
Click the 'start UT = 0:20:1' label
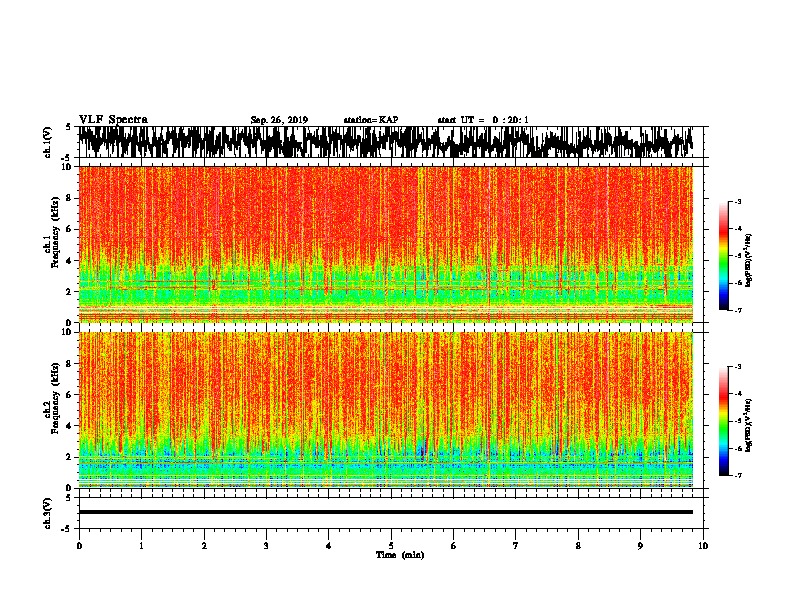(483, 120)
